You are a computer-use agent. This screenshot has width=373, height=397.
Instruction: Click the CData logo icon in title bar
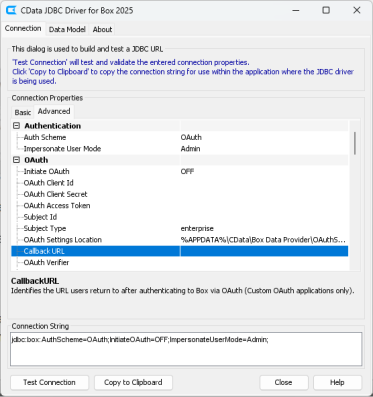point(11,10)
